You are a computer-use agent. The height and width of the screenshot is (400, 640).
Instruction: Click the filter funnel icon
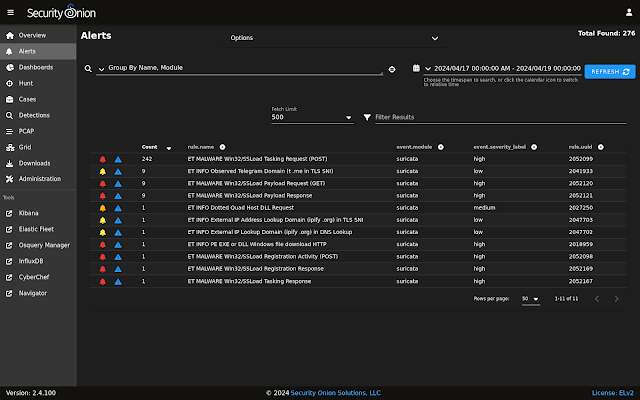pyautogui.click(x=367, y=118)
